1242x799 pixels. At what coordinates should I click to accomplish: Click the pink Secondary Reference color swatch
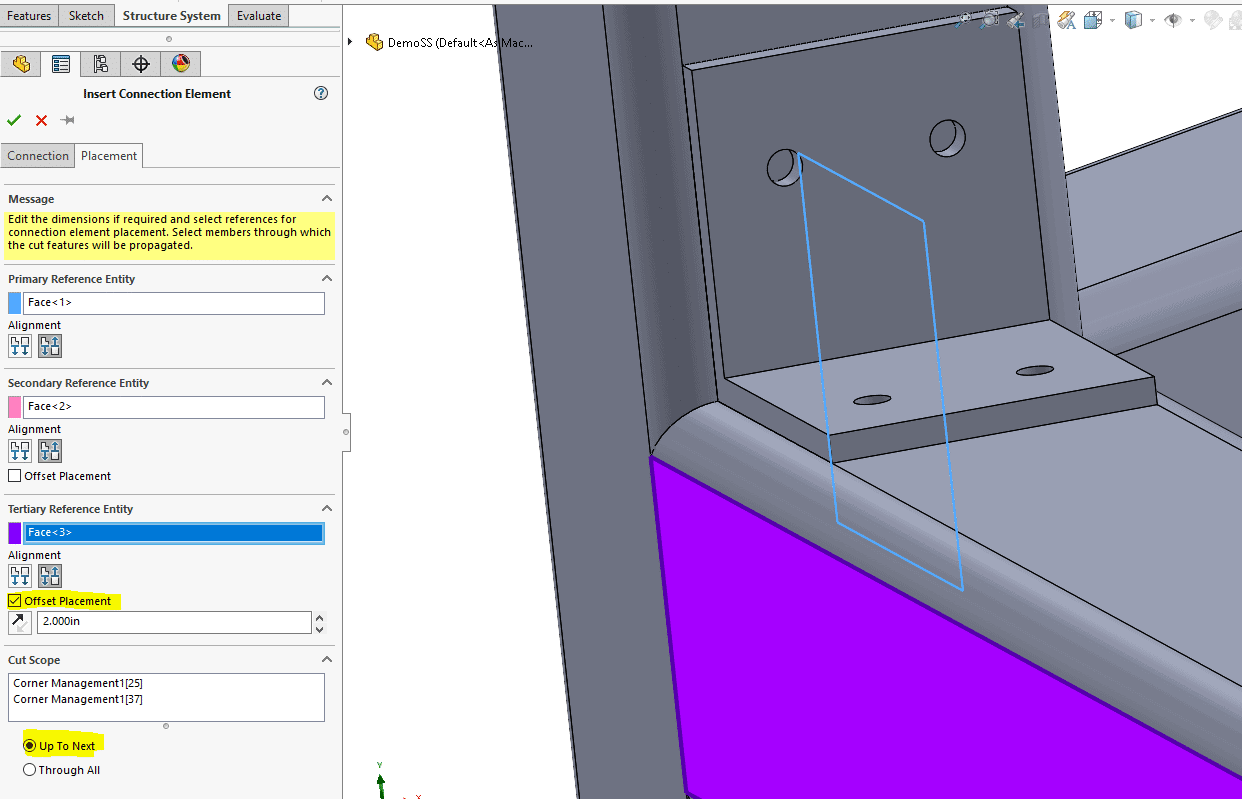point(14,407)
